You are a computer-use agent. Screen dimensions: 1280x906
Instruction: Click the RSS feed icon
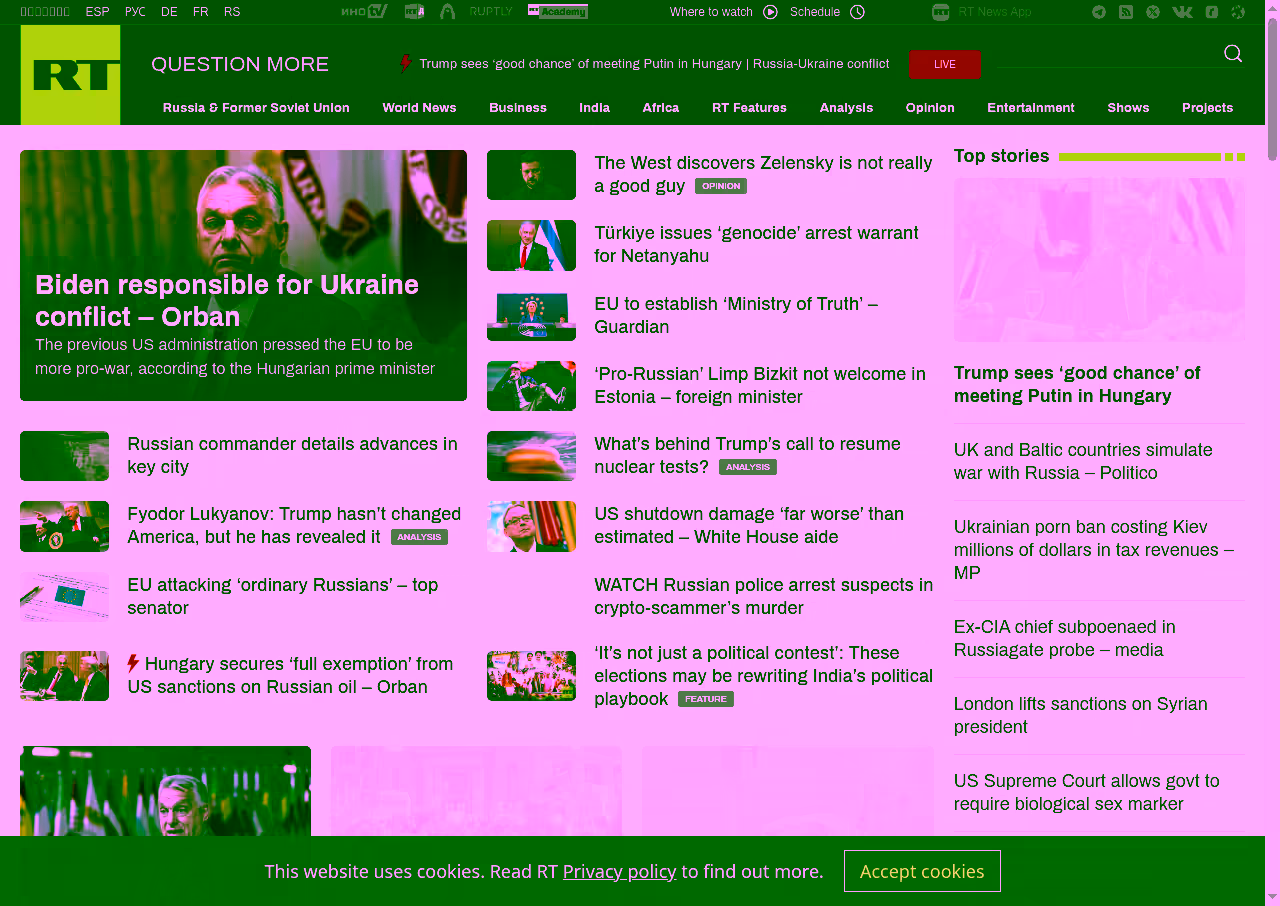click(x=1126, y=12)
